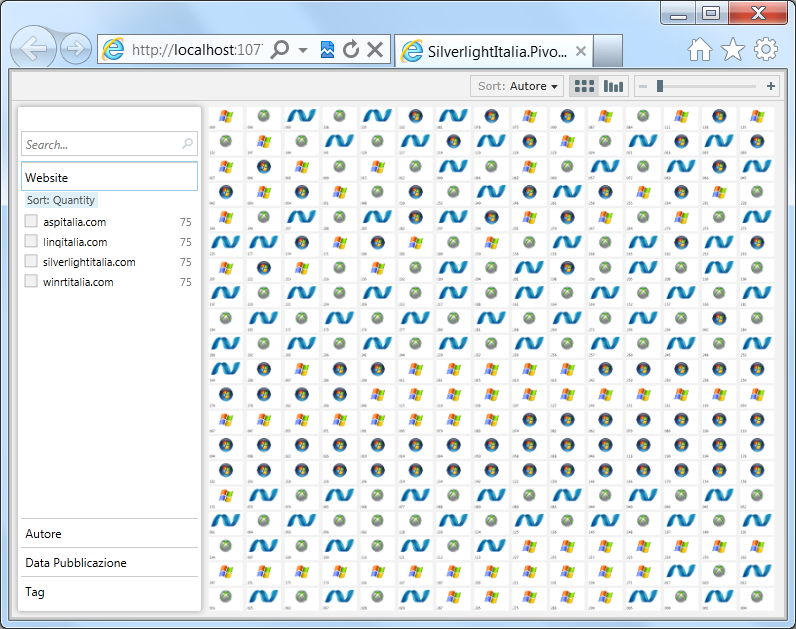
Task: Expand the Autore filter category
Action: tap(109, 534)
